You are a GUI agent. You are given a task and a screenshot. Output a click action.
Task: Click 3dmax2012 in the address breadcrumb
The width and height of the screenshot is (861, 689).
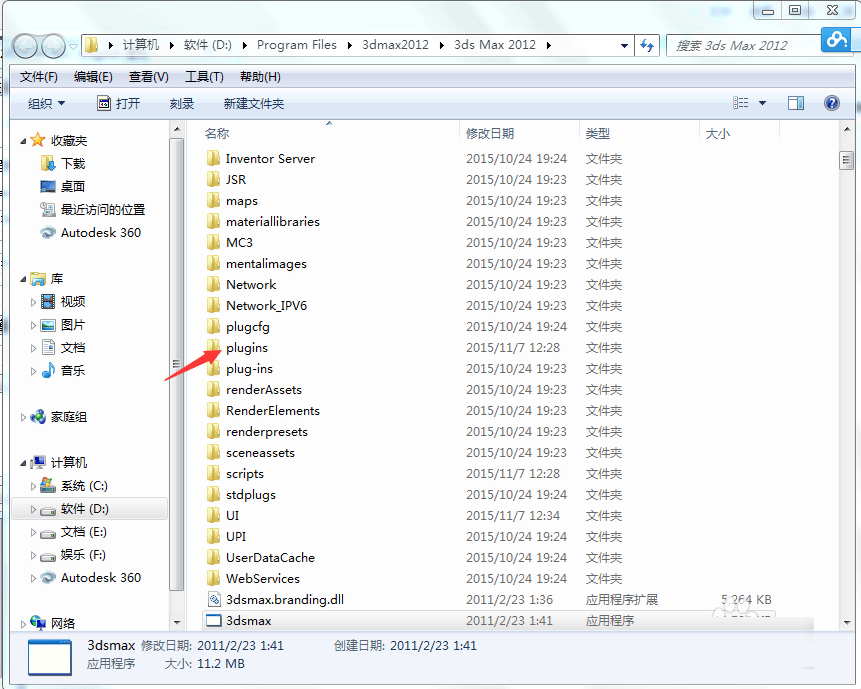coord(395,45)
